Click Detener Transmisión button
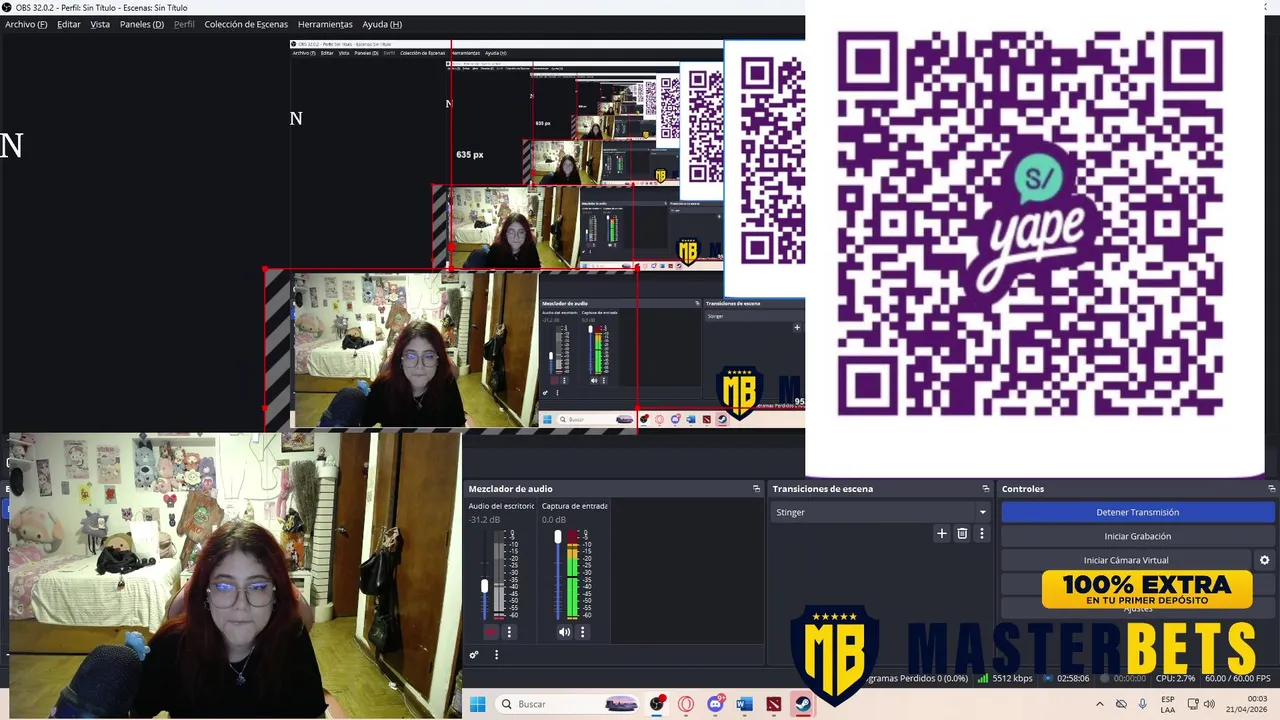The height and width of the screenshot is (720, 1280). [1138, 512]
